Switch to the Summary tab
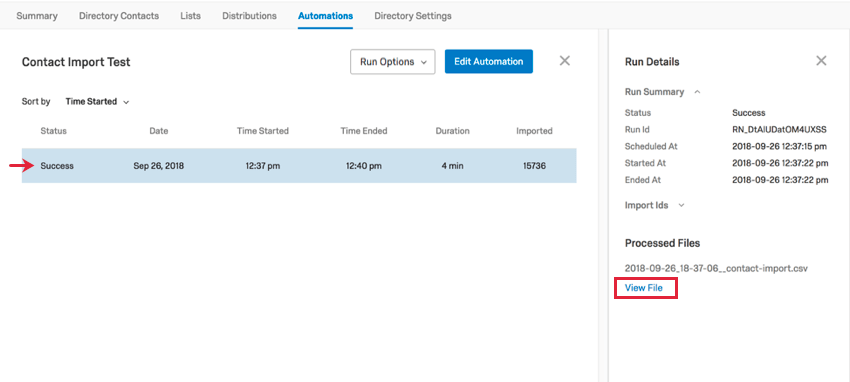 pyautogui.click(x=37, y=16)
